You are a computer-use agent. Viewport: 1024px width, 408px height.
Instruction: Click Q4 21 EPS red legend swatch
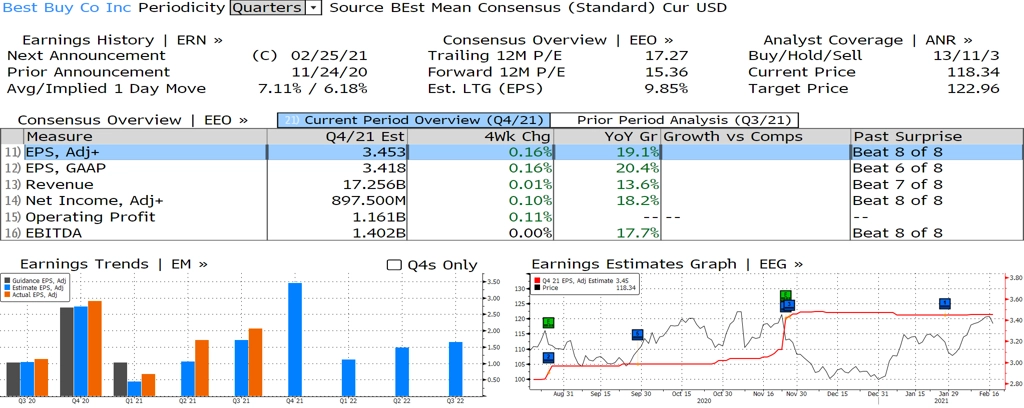537,281
